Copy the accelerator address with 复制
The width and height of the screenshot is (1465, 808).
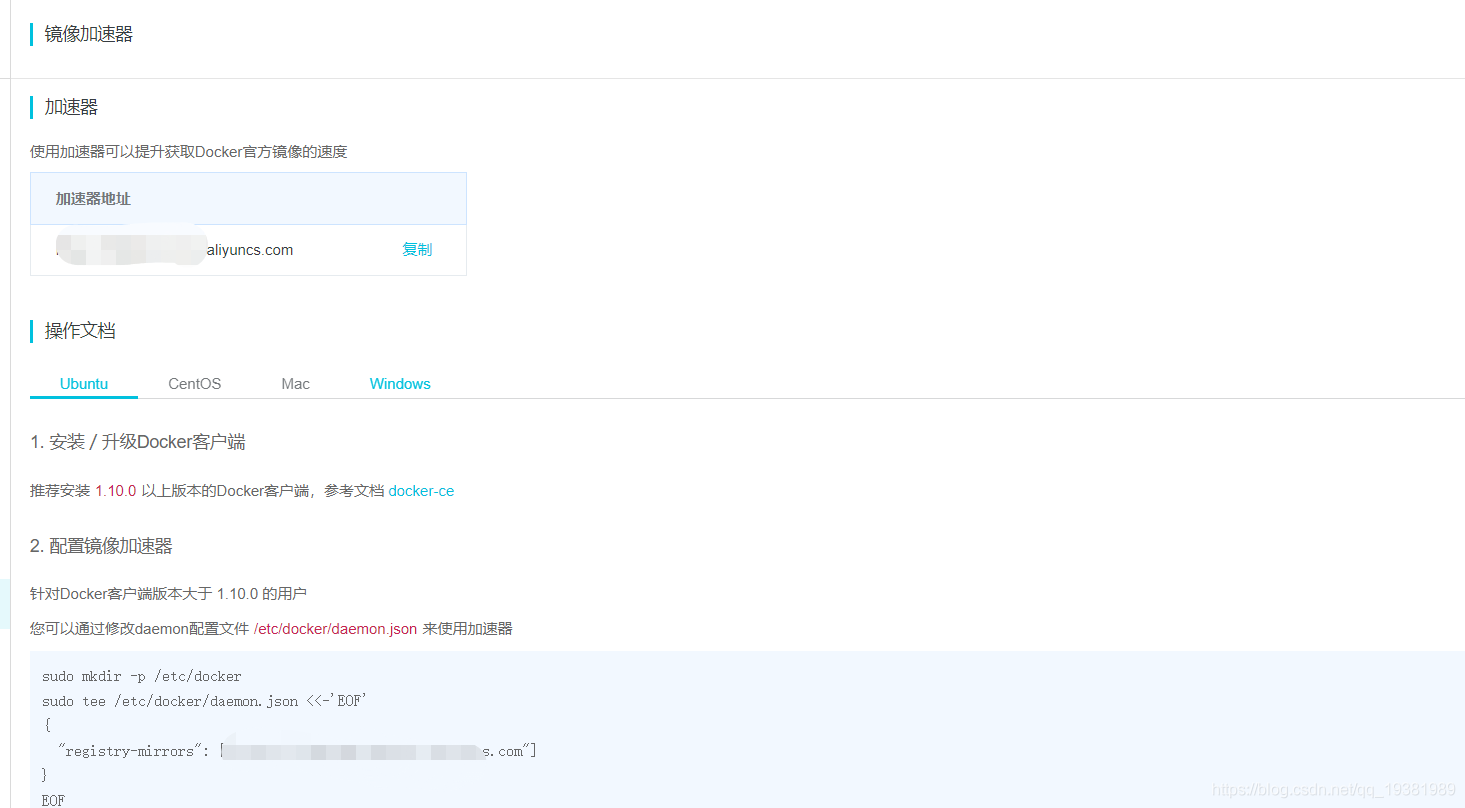tap(417, 250)
